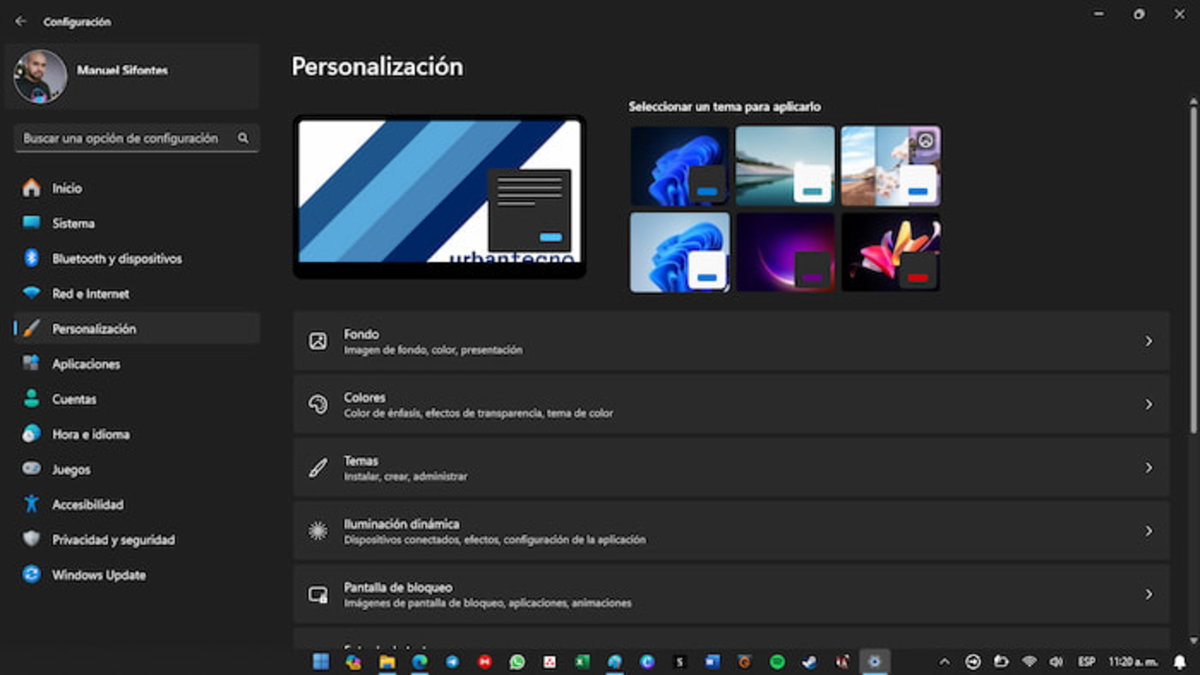
Task: Click the Fondo picture icon
Action: pyautogui.click(x=318, y=341)
